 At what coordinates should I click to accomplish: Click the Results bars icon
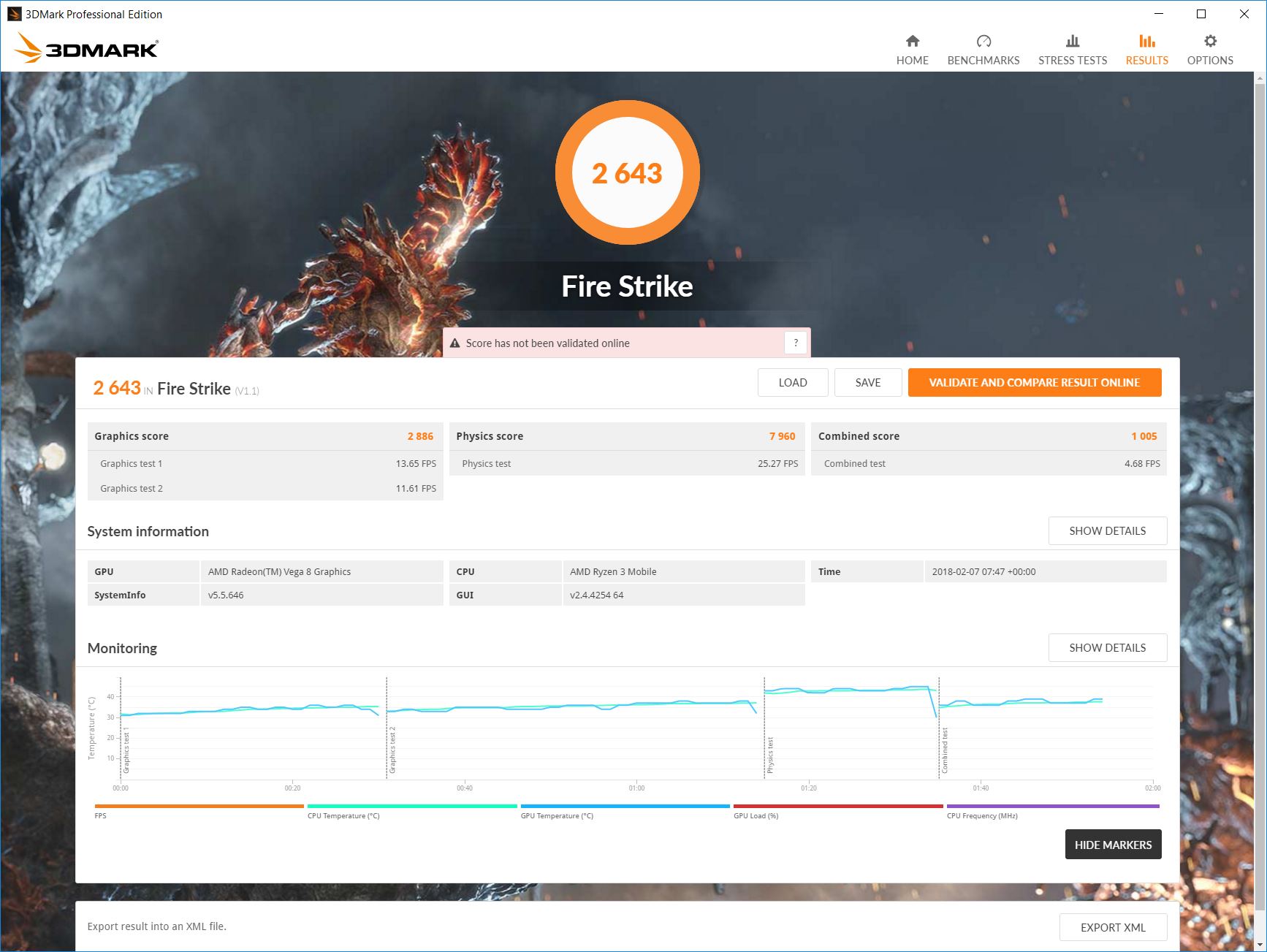[1147, 41]
